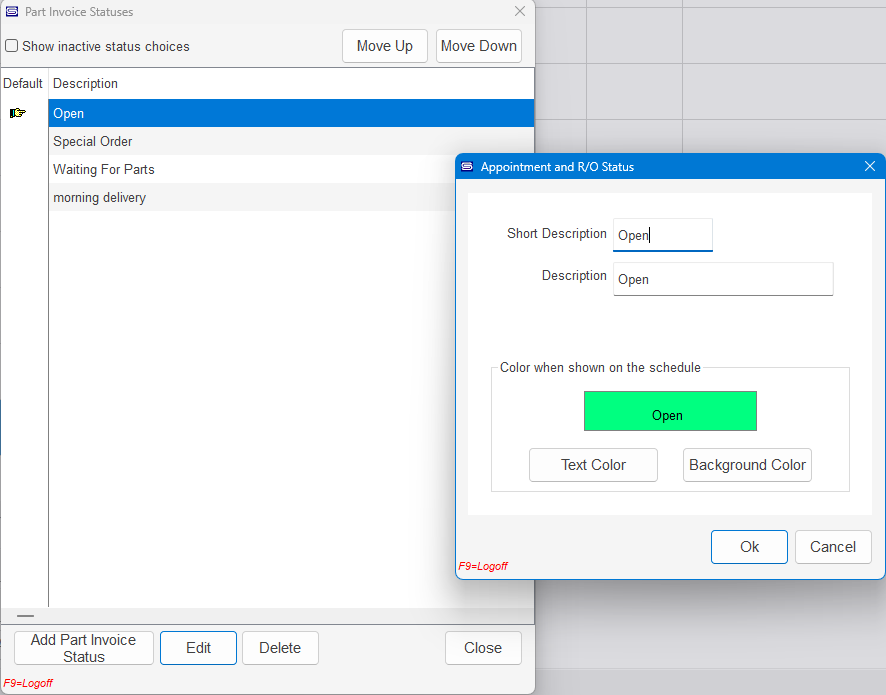Image resolution: width=886 pixels, height=695 pixels.
Task: Click the Appointment and R/O Status dialog icon
Action: 467,167
